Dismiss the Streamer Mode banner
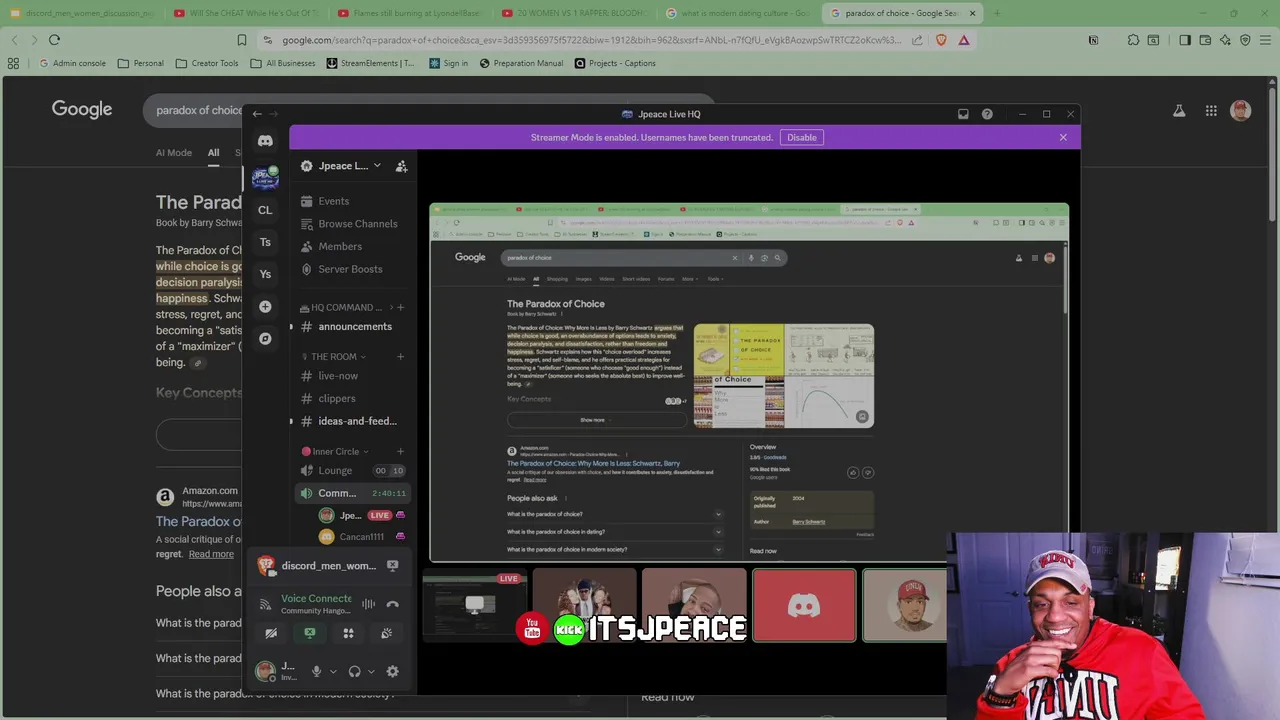The width and height of the screenshot is (1280, 720). coord(1063,137)
